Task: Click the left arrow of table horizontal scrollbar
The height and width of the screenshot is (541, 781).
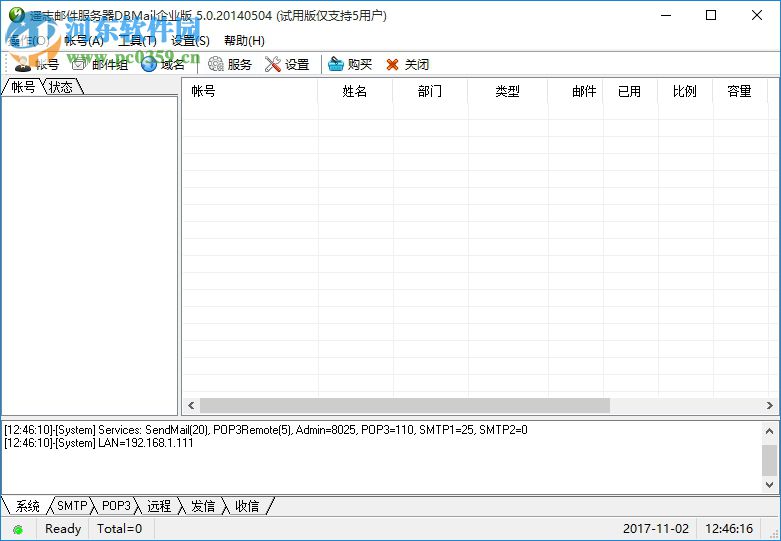Action: (191, 406)
